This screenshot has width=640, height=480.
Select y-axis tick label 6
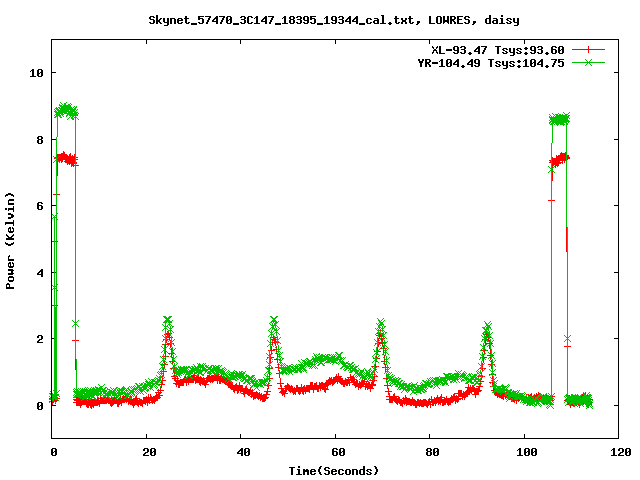click(x=40, y=206)
